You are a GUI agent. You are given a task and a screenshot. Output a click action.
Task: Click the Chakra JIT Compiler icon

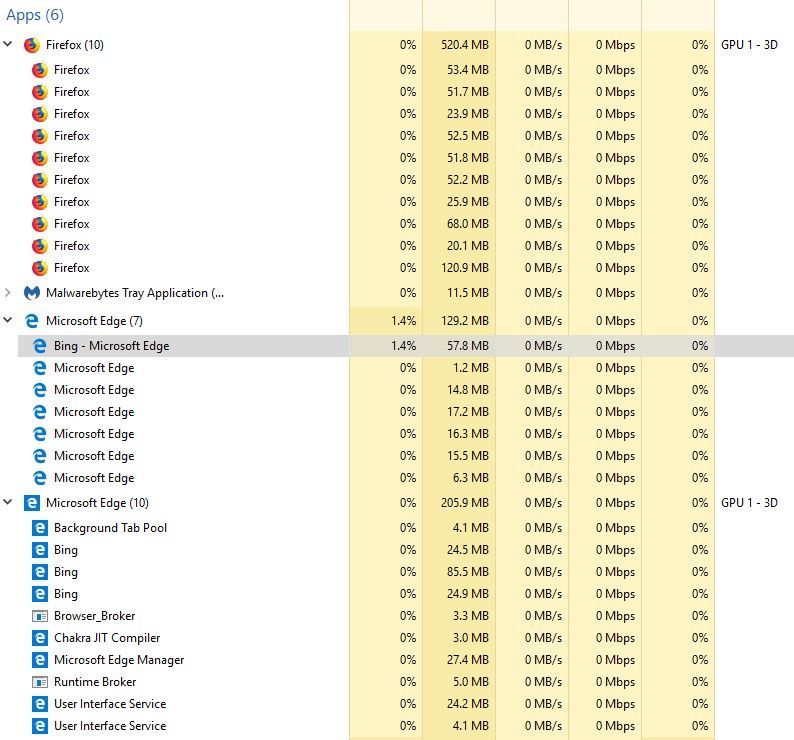click(39, 638)
